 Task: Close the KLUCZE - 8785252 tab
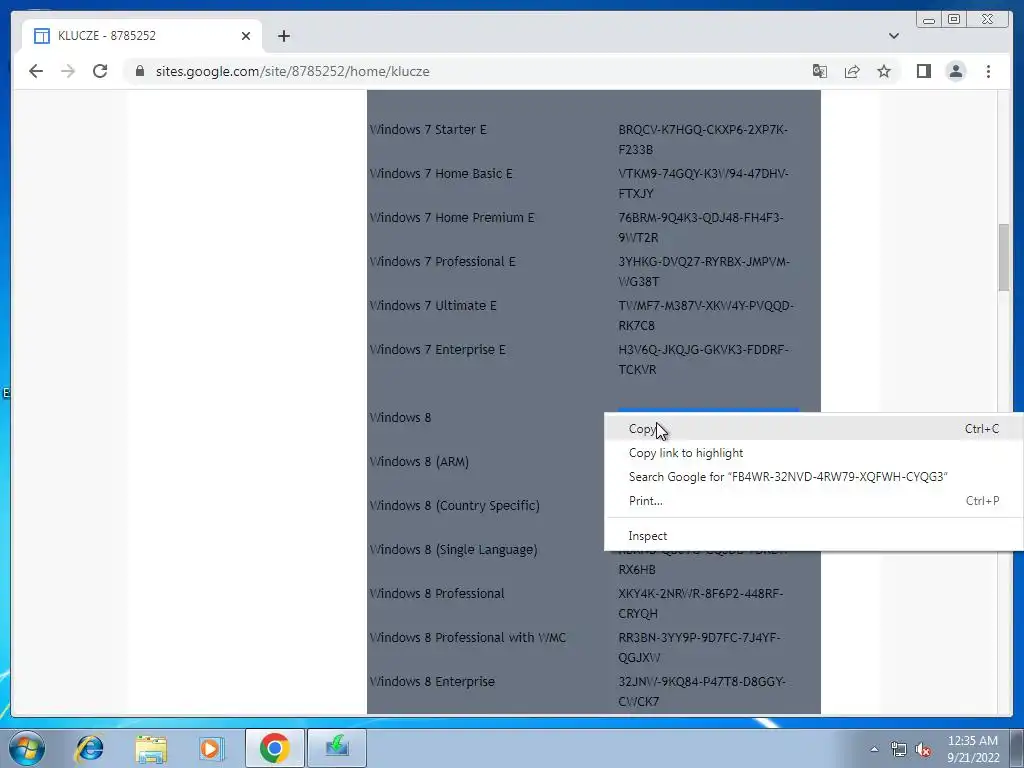(x=246, y=36)
